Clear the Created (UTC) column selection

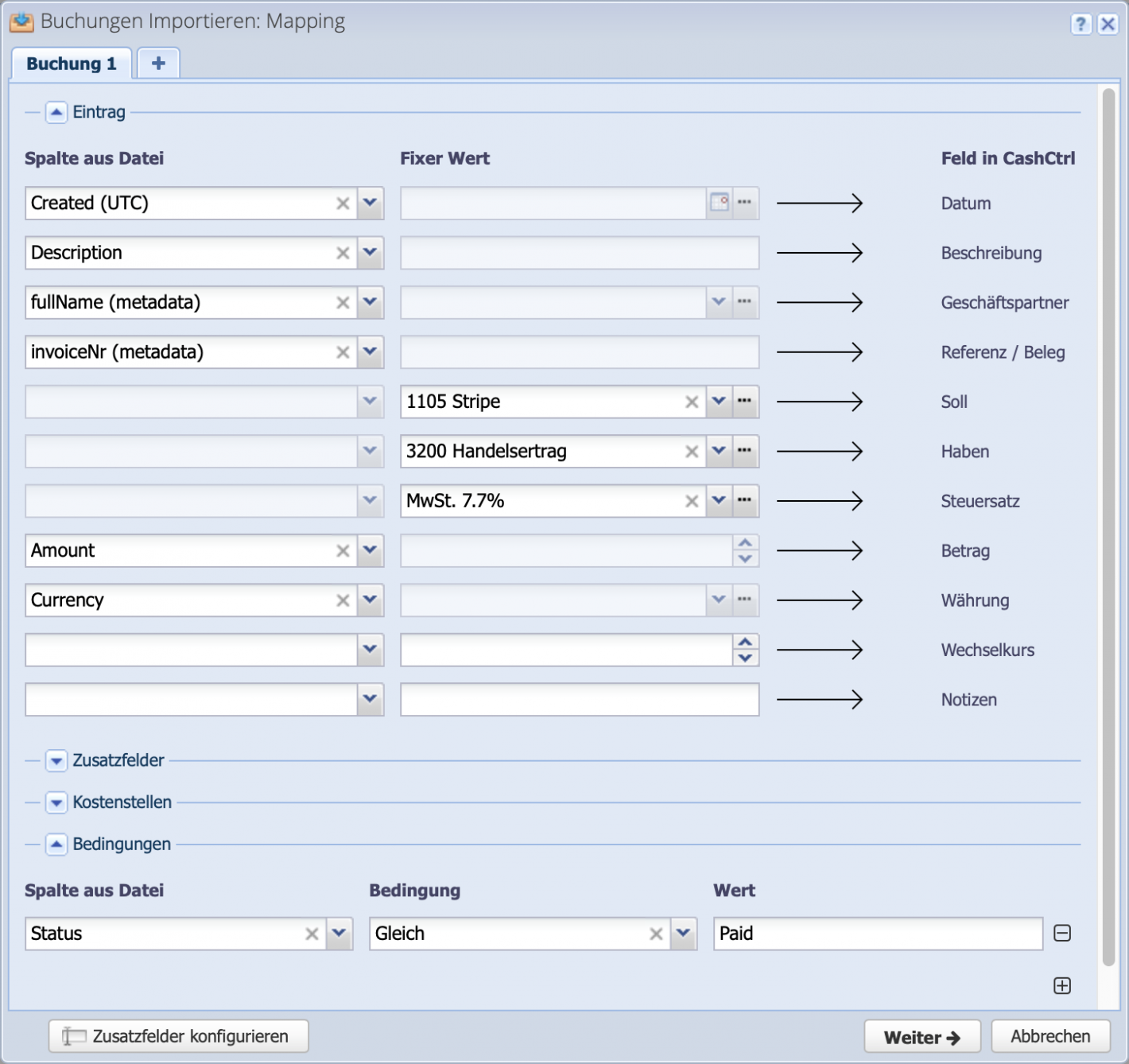click(343, 203)
